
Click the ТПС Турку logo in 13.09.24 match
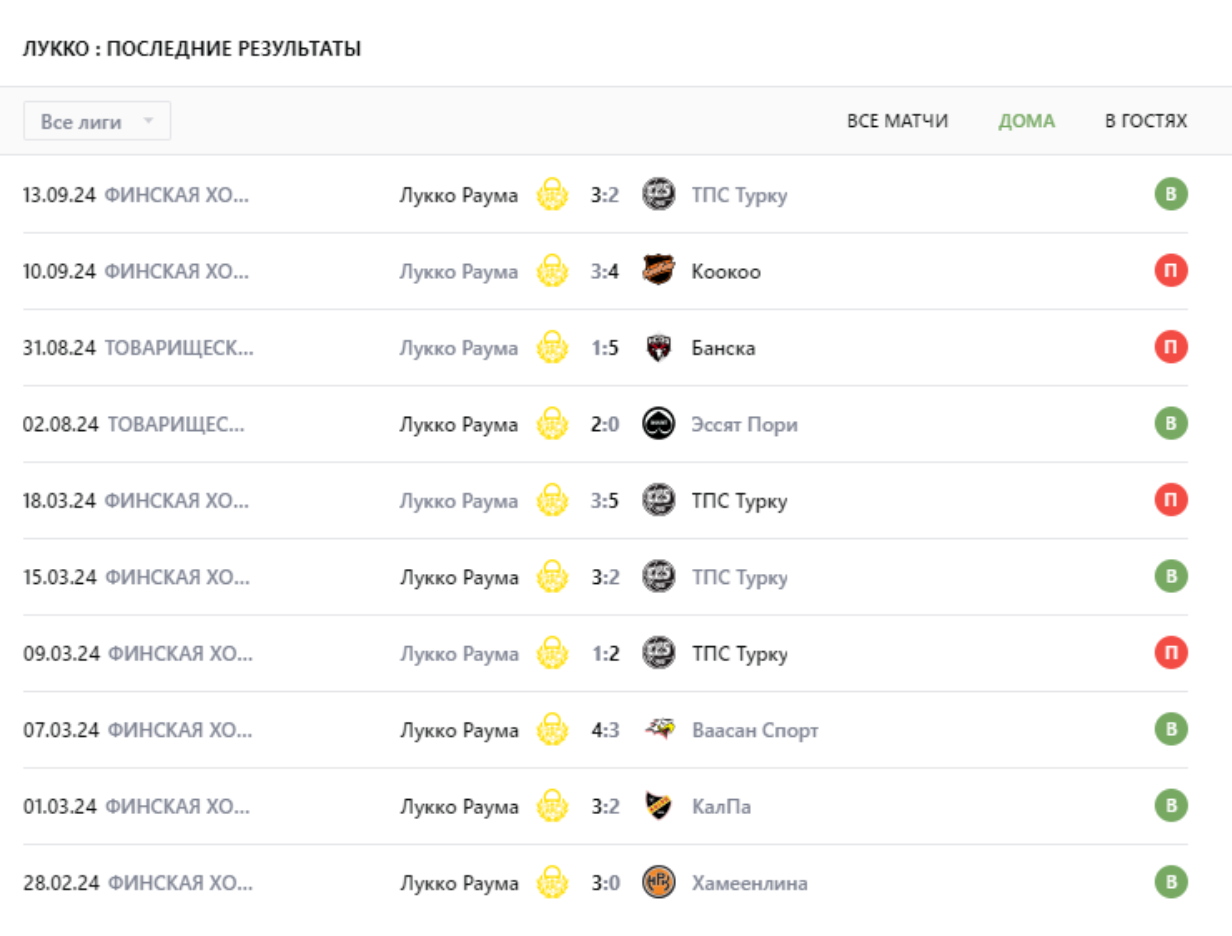(658, 195)
